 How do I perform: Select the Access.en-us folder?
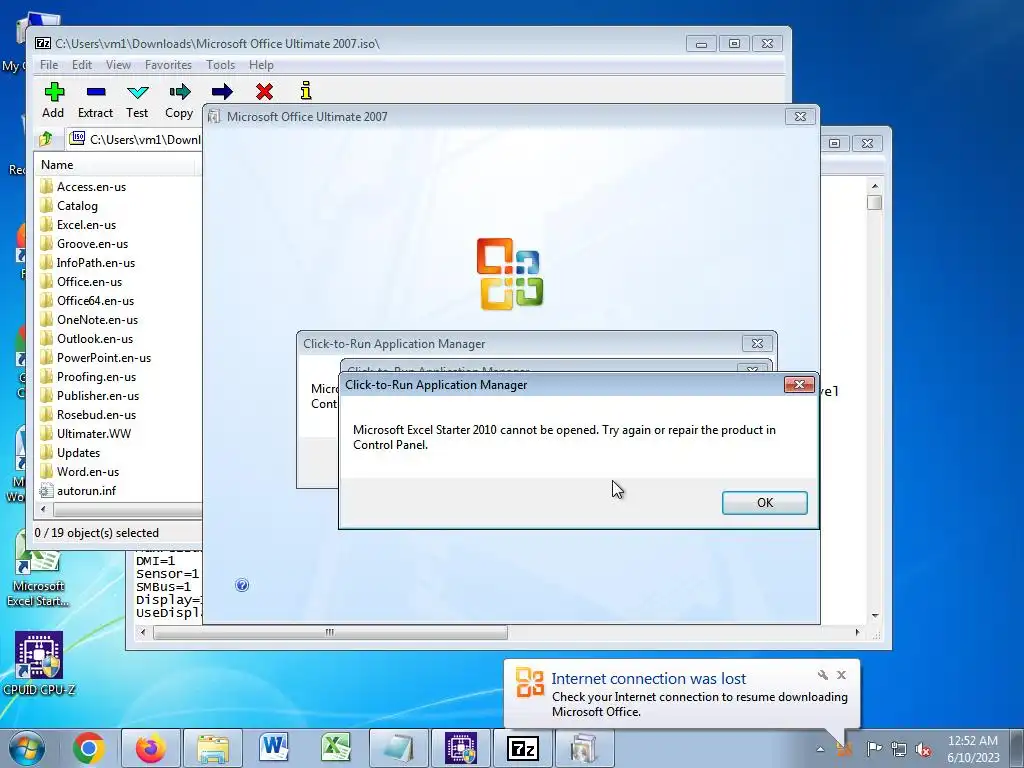[83, 187]
